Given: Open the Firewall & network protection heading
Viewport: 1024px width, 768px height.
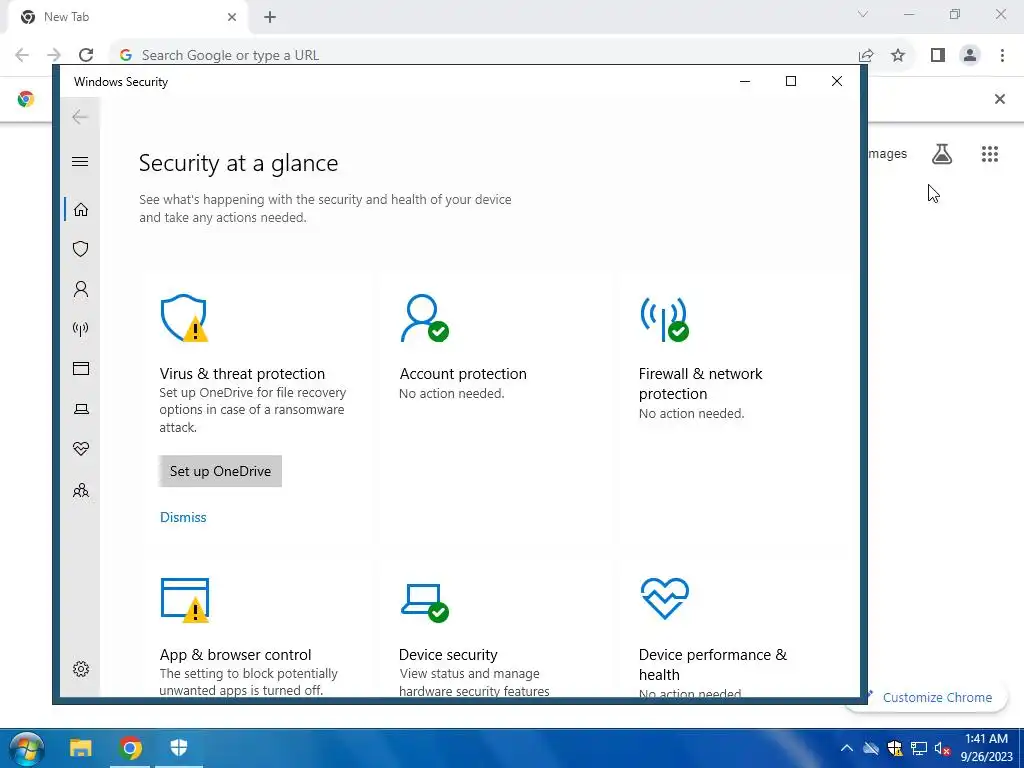Looking at the screenshot, I should [701, 383].
